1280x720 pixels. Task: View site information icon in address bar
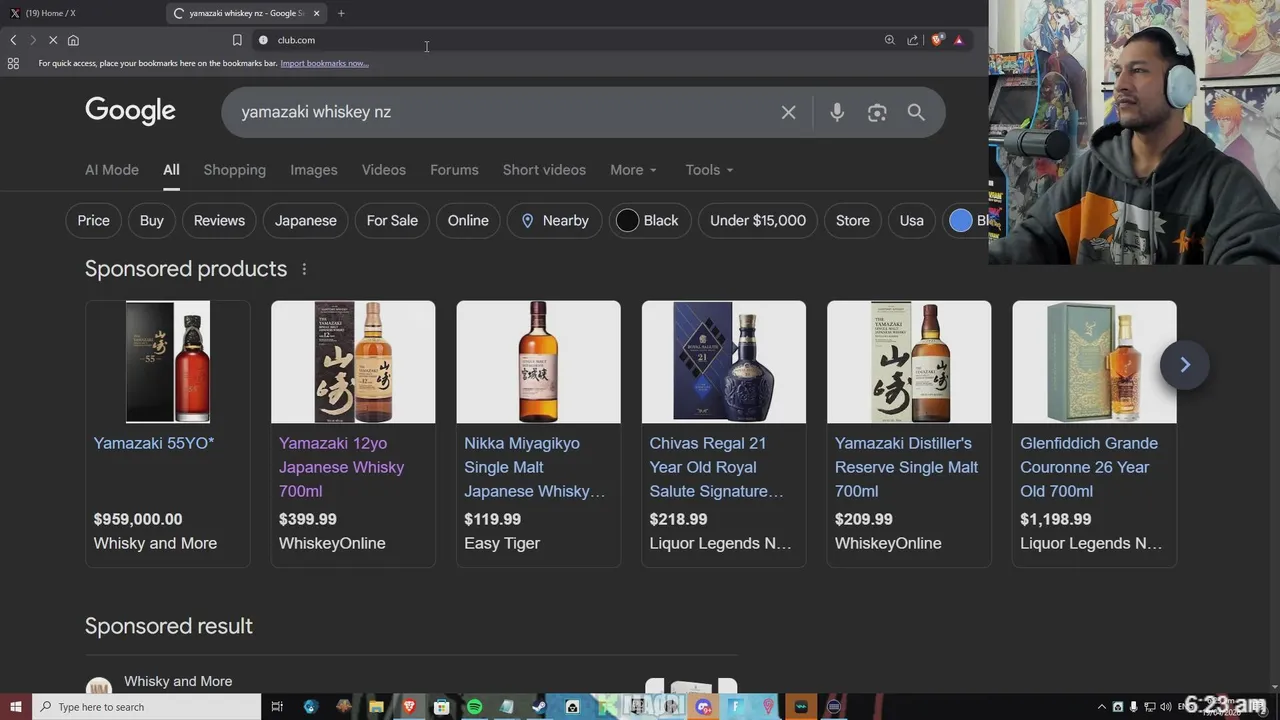click(x=263, y=40)
